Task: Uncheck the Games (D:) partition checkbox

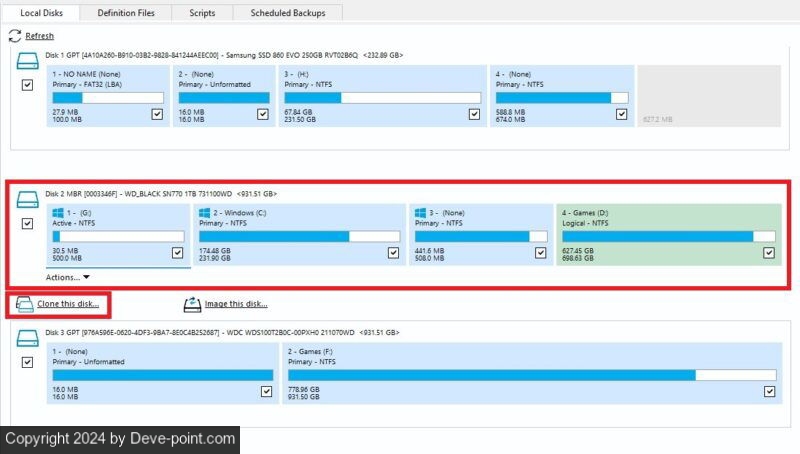Action: 768,253
